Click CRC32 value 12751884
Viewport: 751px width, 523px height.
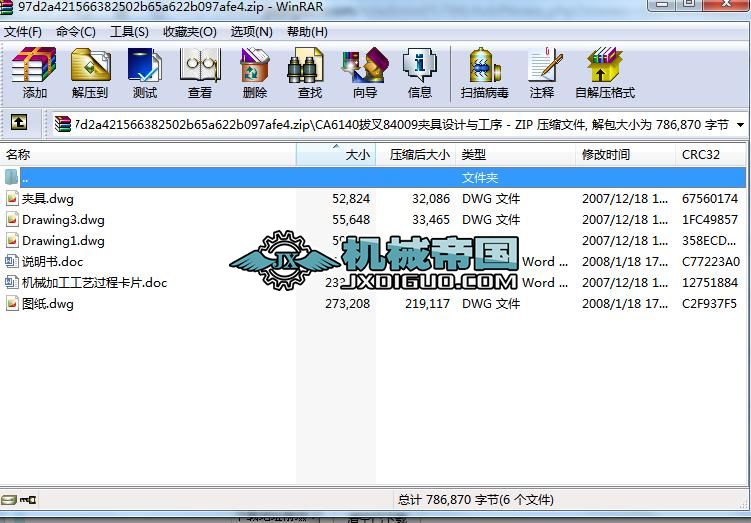pyautogui.click(x=710, y=283)
